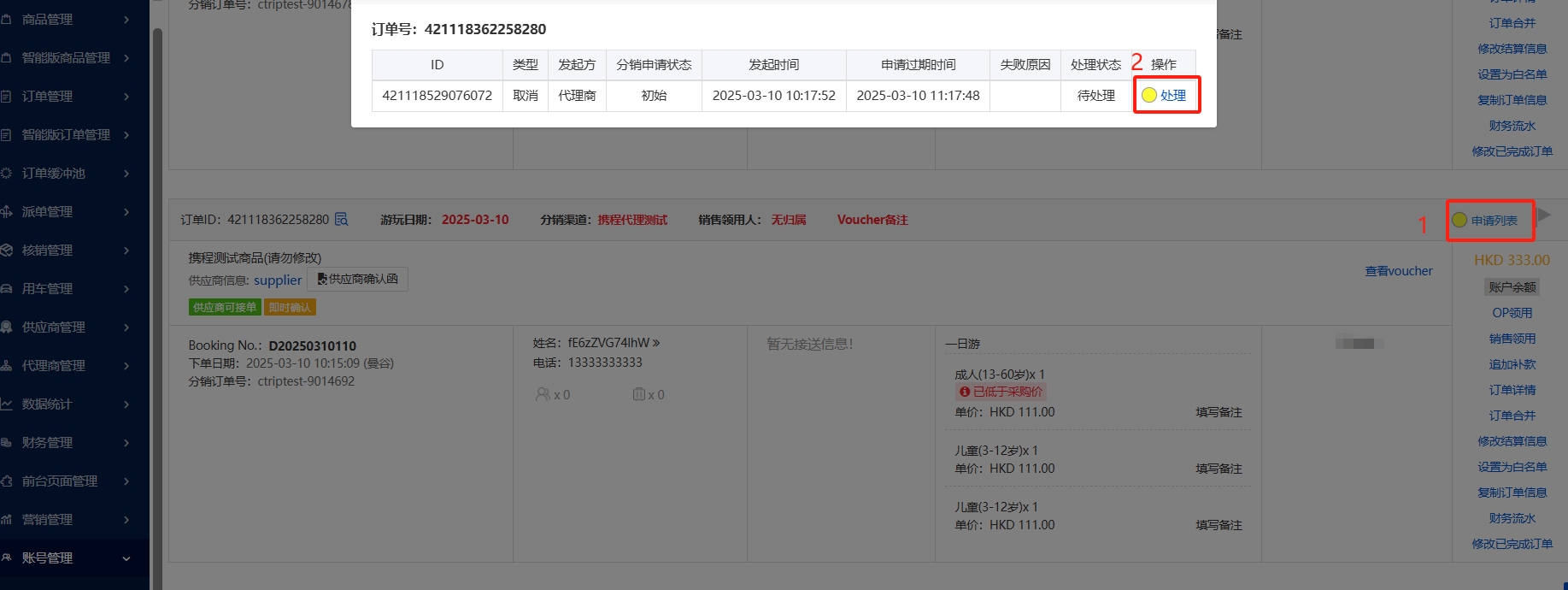Viewport: 1568px width, 590px height.
Task: Expand the 商品管理 sidebar menu arrow
Action: 126,19
